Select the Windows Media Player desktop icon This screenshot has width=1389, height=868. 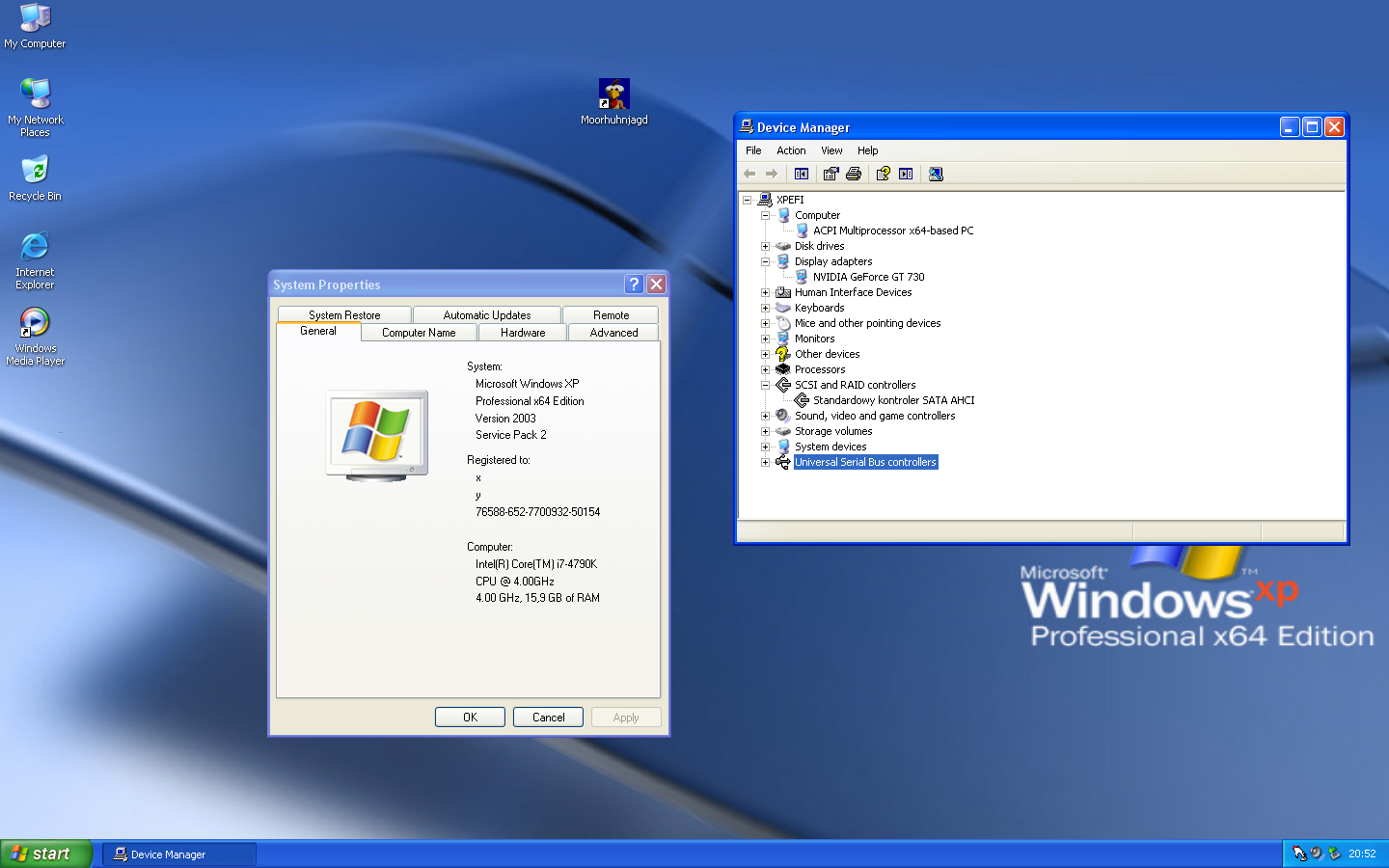coord(35,323)
